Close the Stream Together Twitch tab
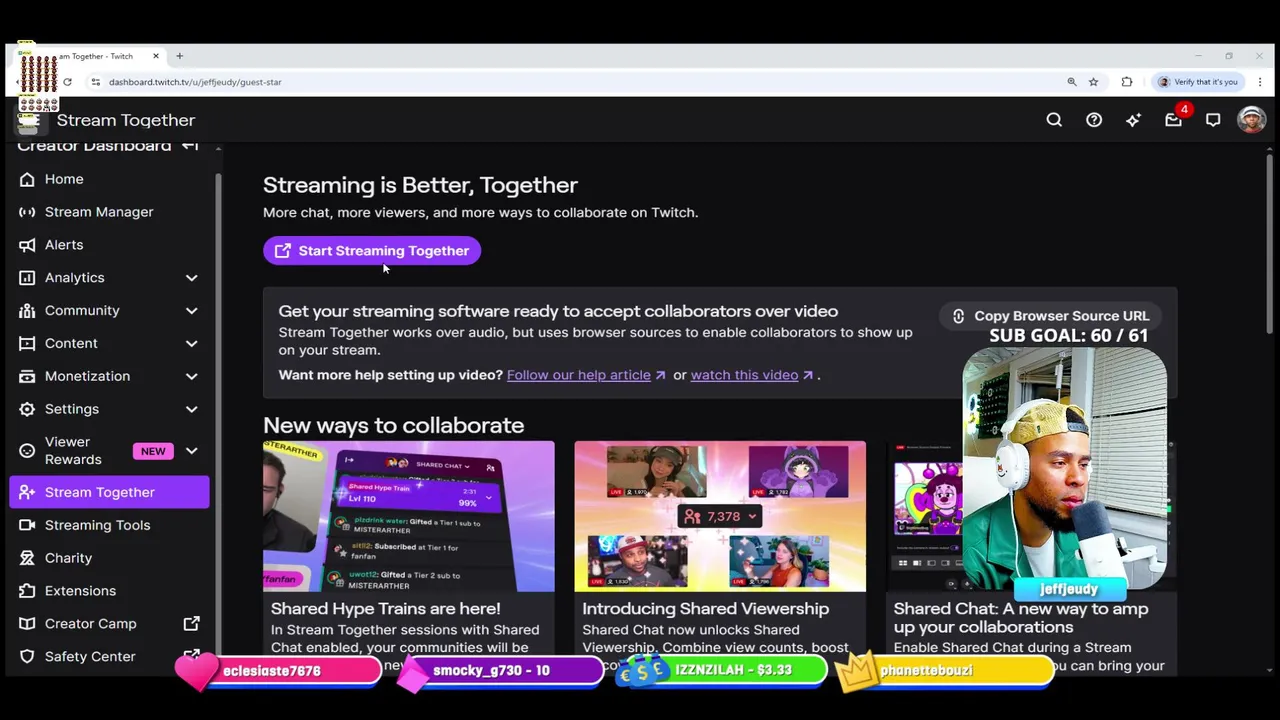This screenshot has width=1280, height=720. pyautogui.click(x=155, y=56)
